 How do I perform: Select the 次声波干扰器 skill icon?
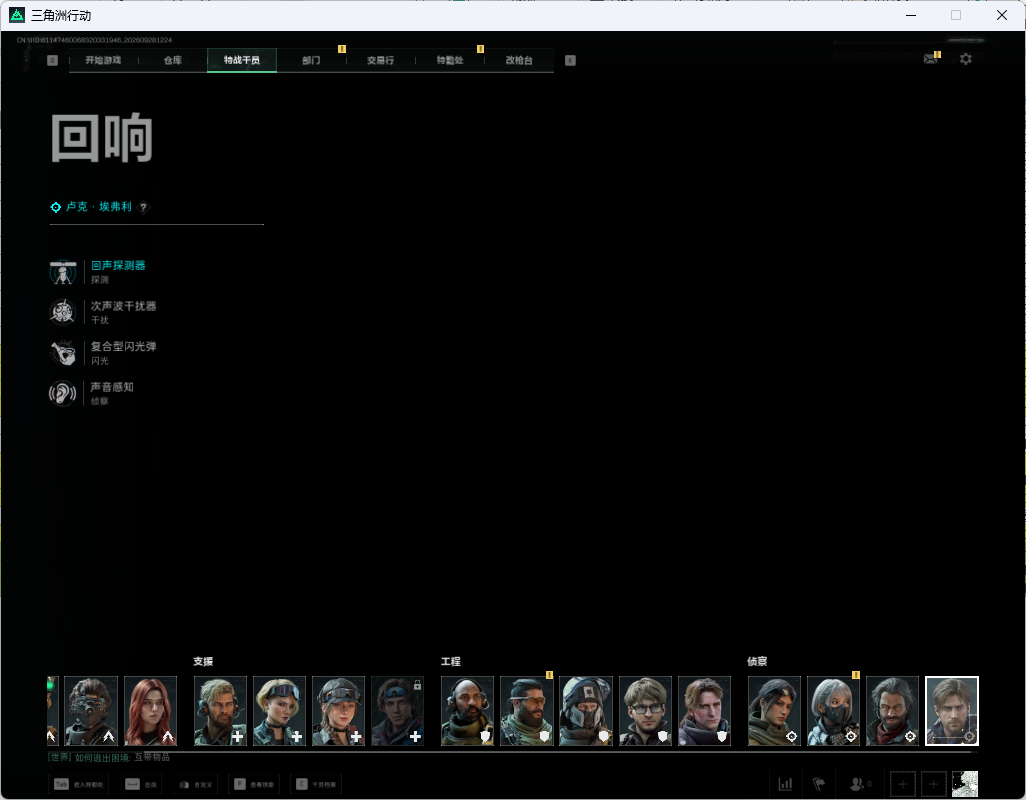[x=63, y=312]
